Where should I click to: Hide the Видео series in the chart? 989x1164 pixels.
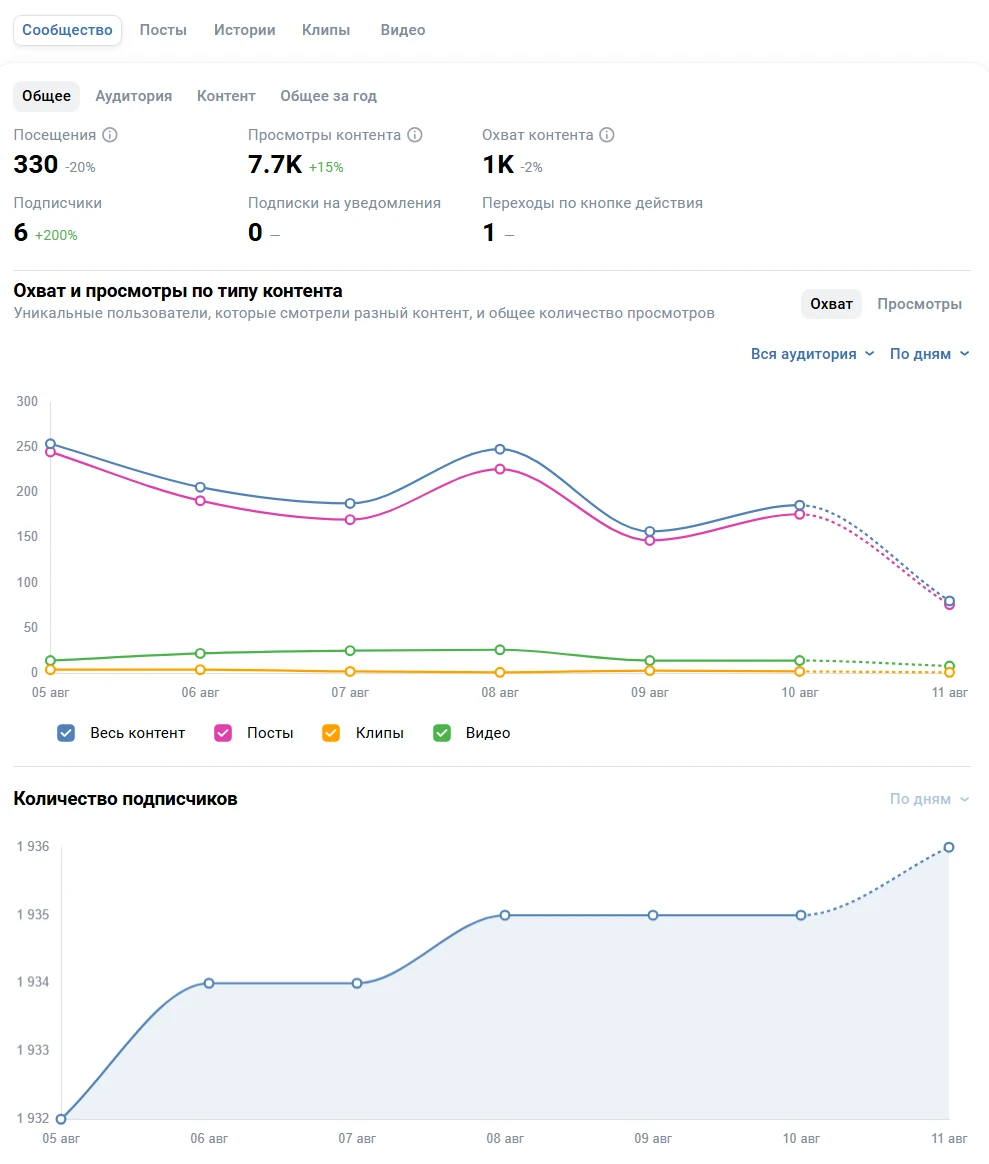(442, 733)
